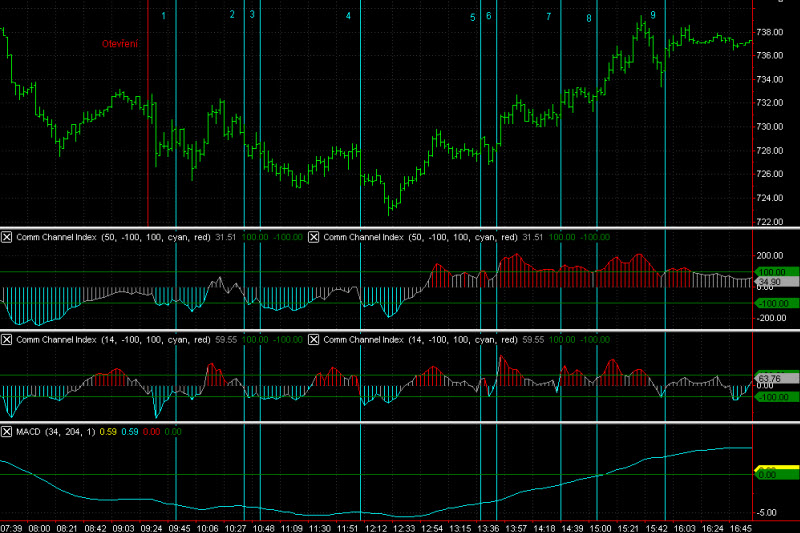Image resolution: width=800 pixels, height=533 pixels.
Task: Close the second Comm Channel Index 14 indicator
Action: click(x=313, y=340)
